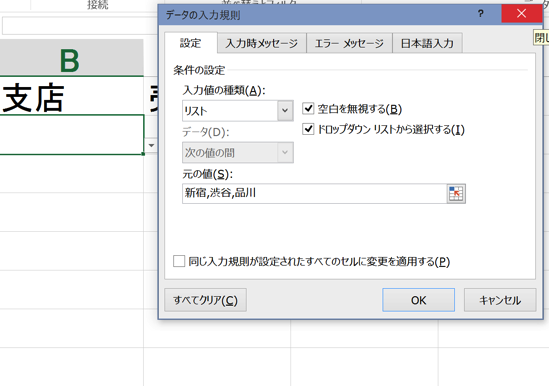Select the 支店 cell in the spreadsheet
Viewport: 549px width, 386px height.
[71, 95]
